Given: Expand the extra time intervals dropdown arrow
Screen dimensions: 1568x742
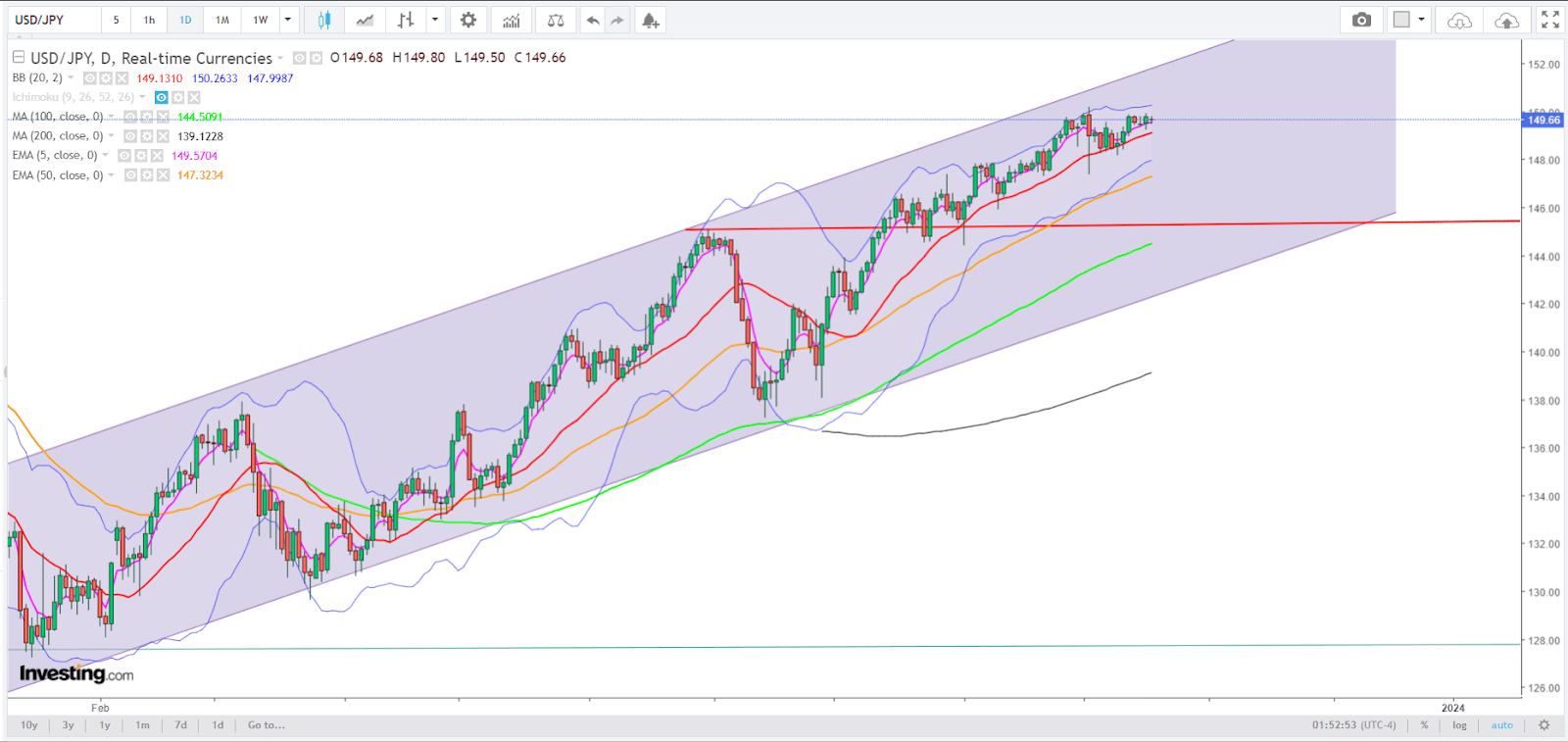Looking at the screenshot, I should tap(287, 20).
